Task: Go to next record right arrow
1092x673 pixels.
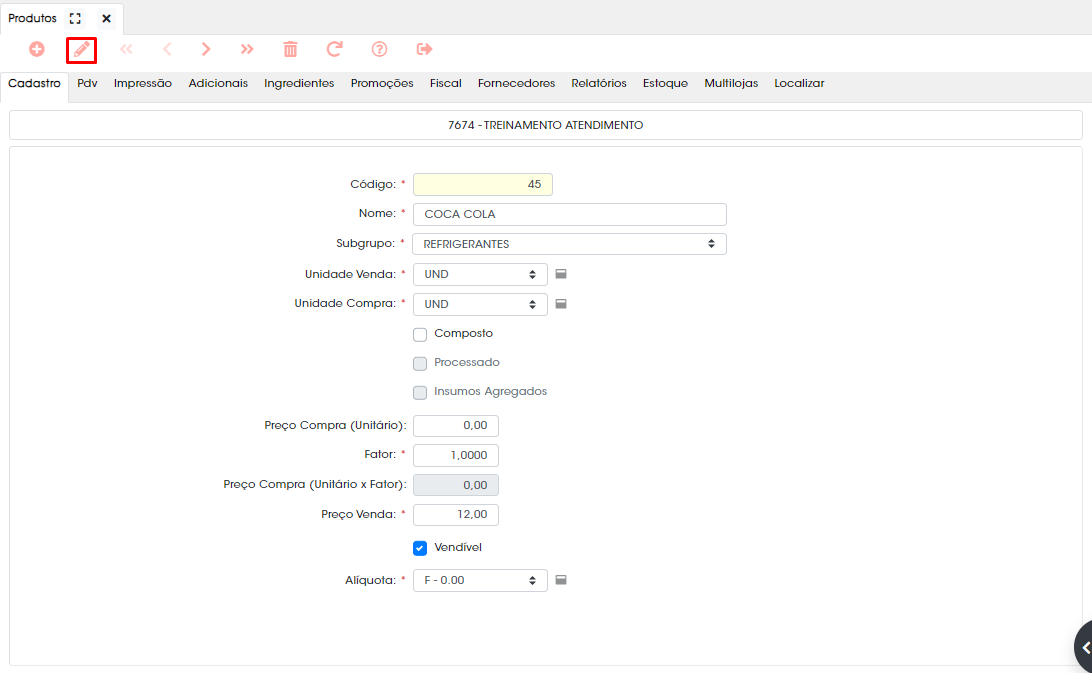Action: tap(205, 49)
